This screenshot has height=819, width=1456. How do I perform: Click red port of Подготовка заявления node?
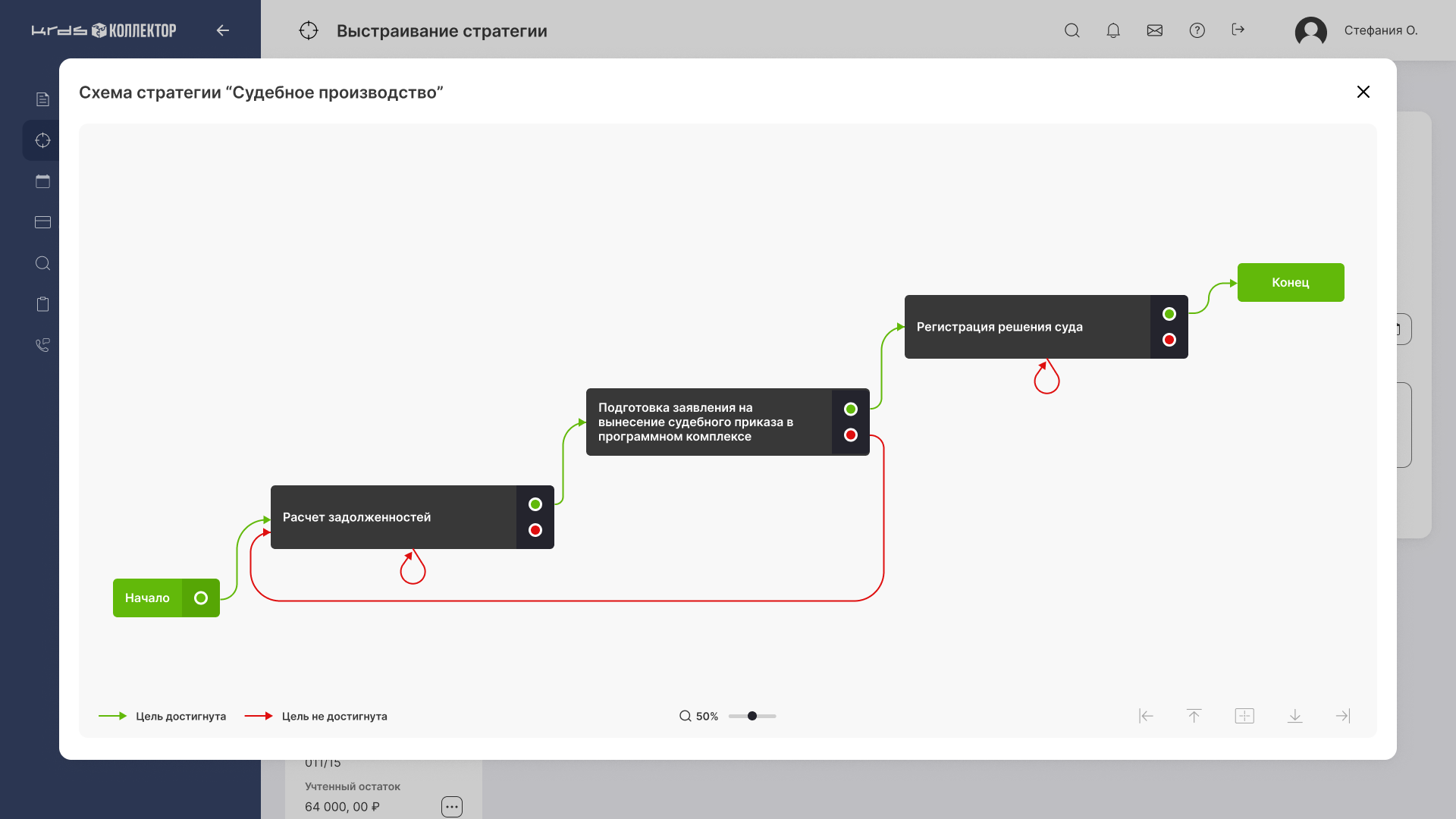[x=851, y=435]
